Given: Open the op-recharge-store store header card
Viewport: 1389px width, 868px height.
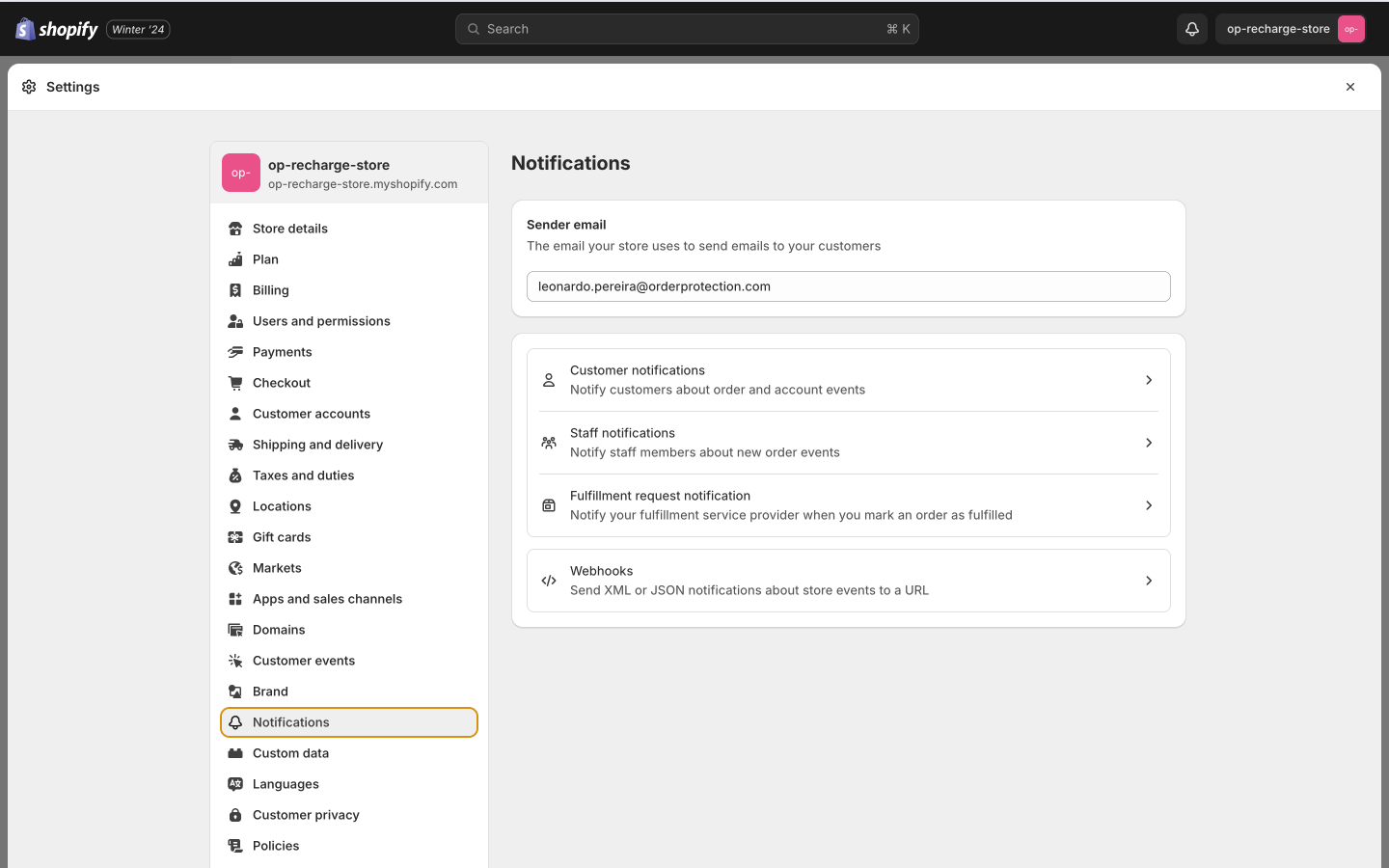Looking at the screenshot, I should pyautogui.click(x=349, y=173).
